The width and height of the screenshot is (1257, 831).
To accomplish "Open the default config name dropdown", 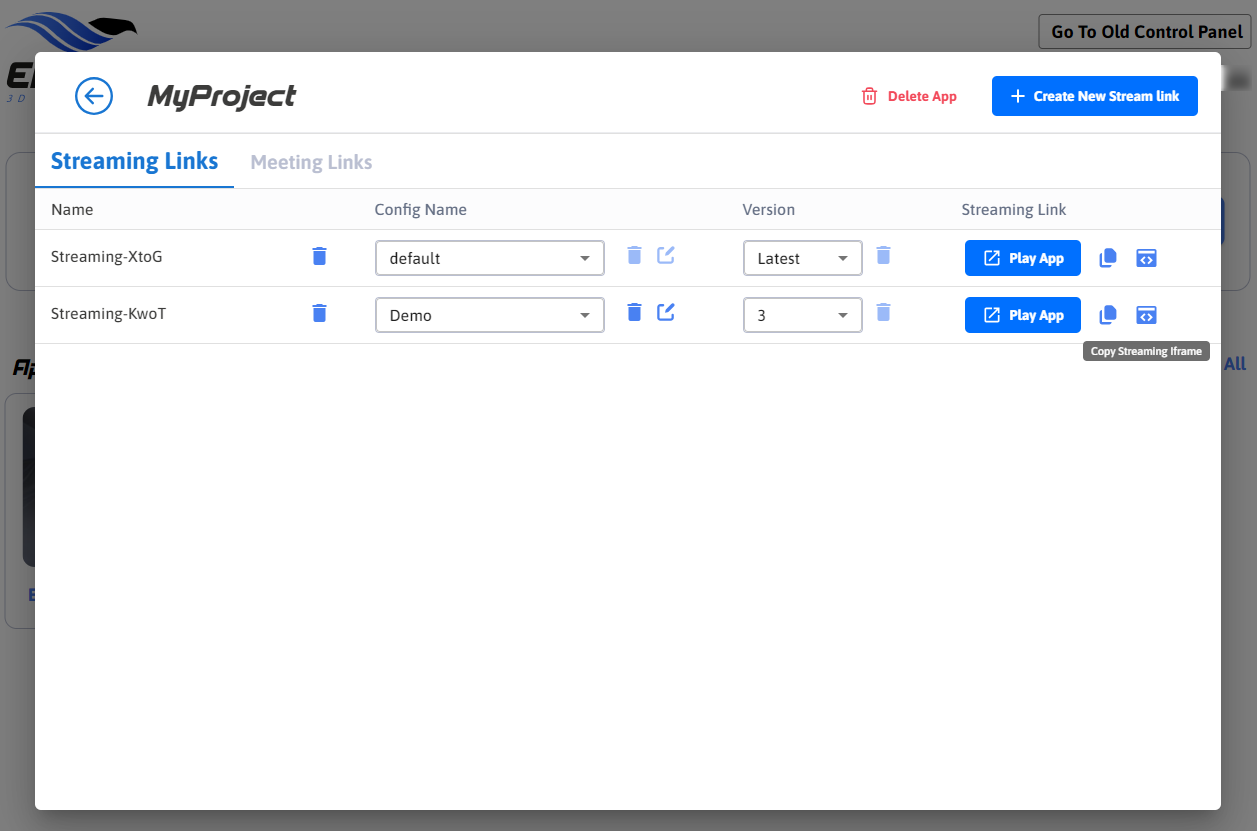I will coord(489,258).
